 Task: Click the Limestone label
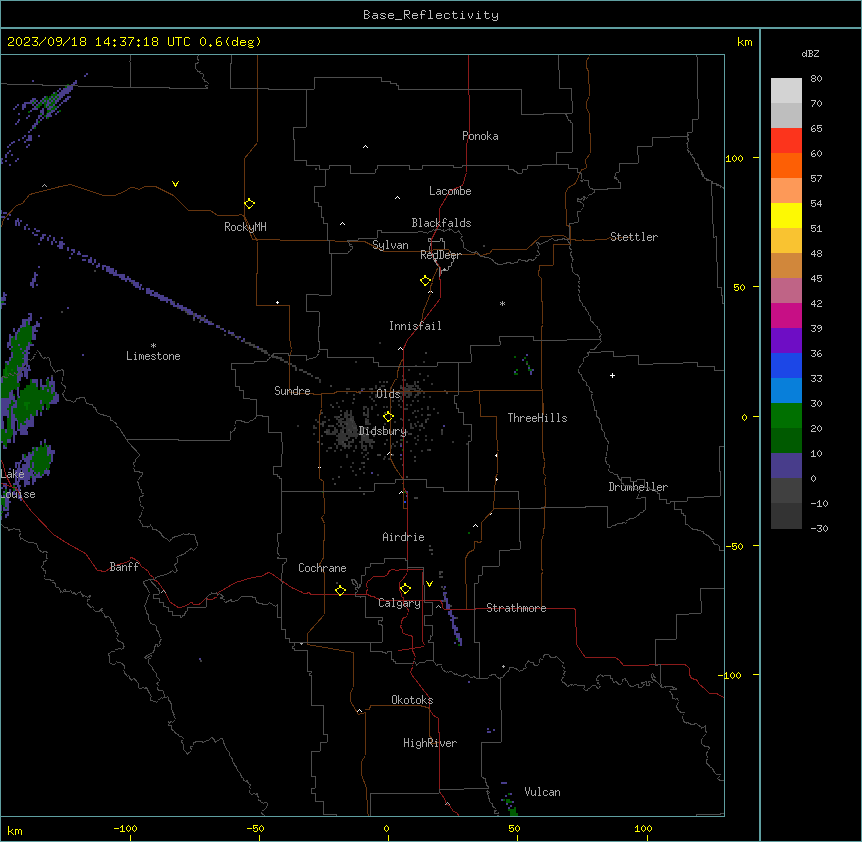(x=153, y=356)
